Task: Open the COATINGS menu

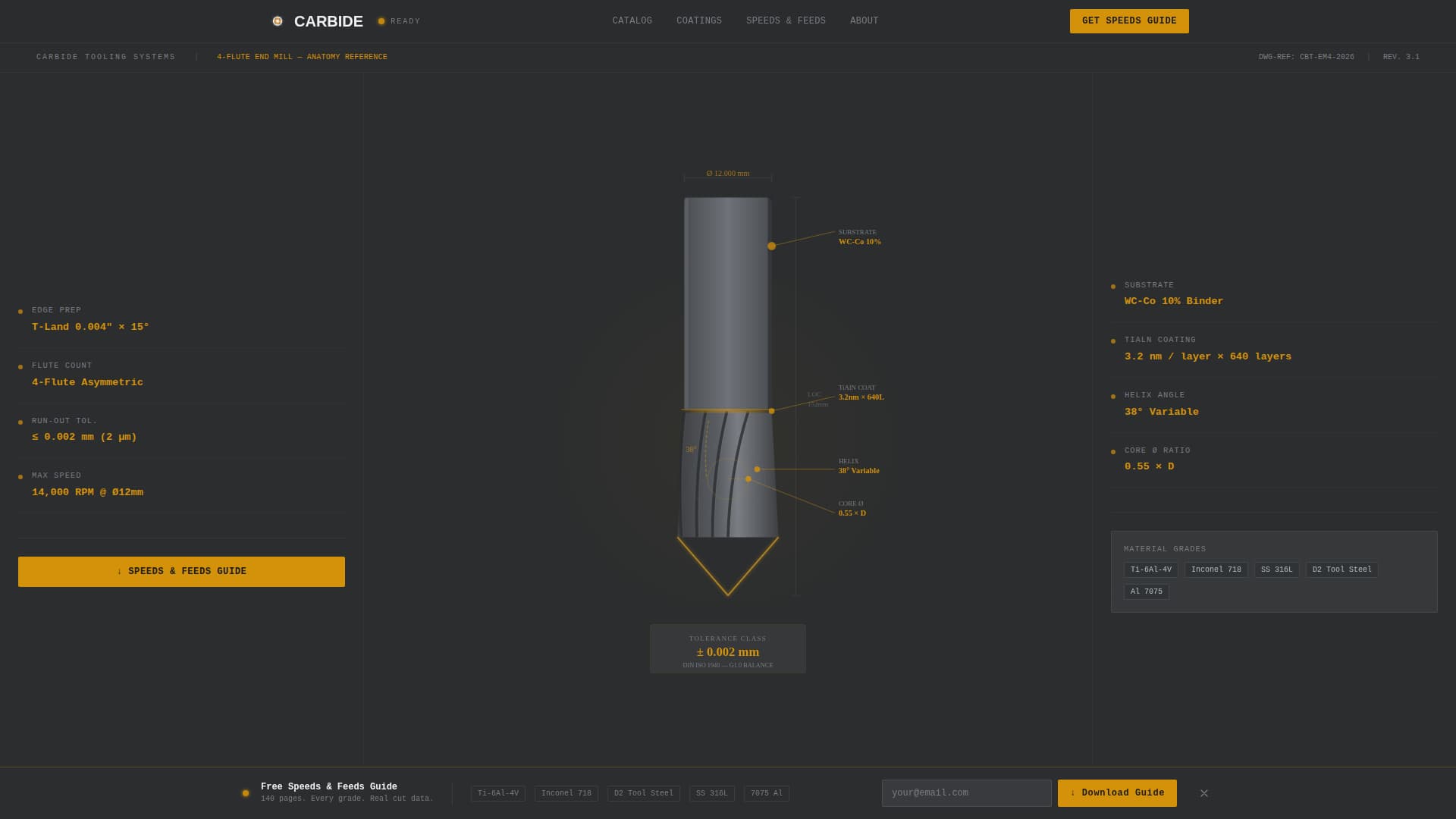Action: point(698,20)
